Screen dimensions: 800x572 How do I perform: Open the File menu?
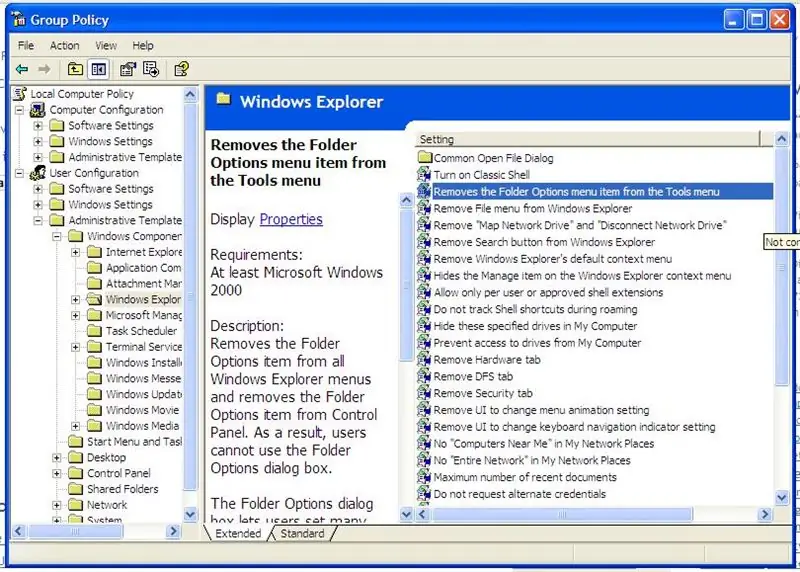[26, 45]
